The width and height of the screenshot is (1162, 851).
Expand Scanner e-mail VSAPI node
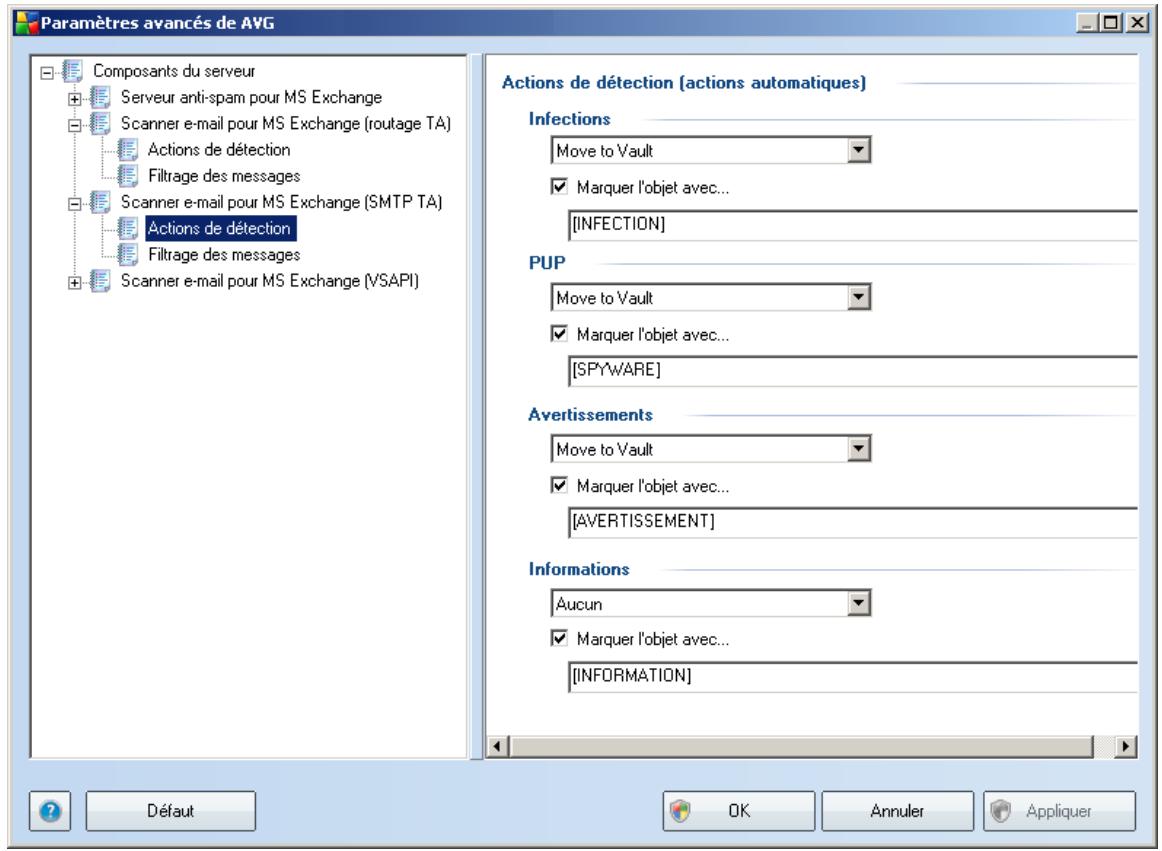point(75,282)
